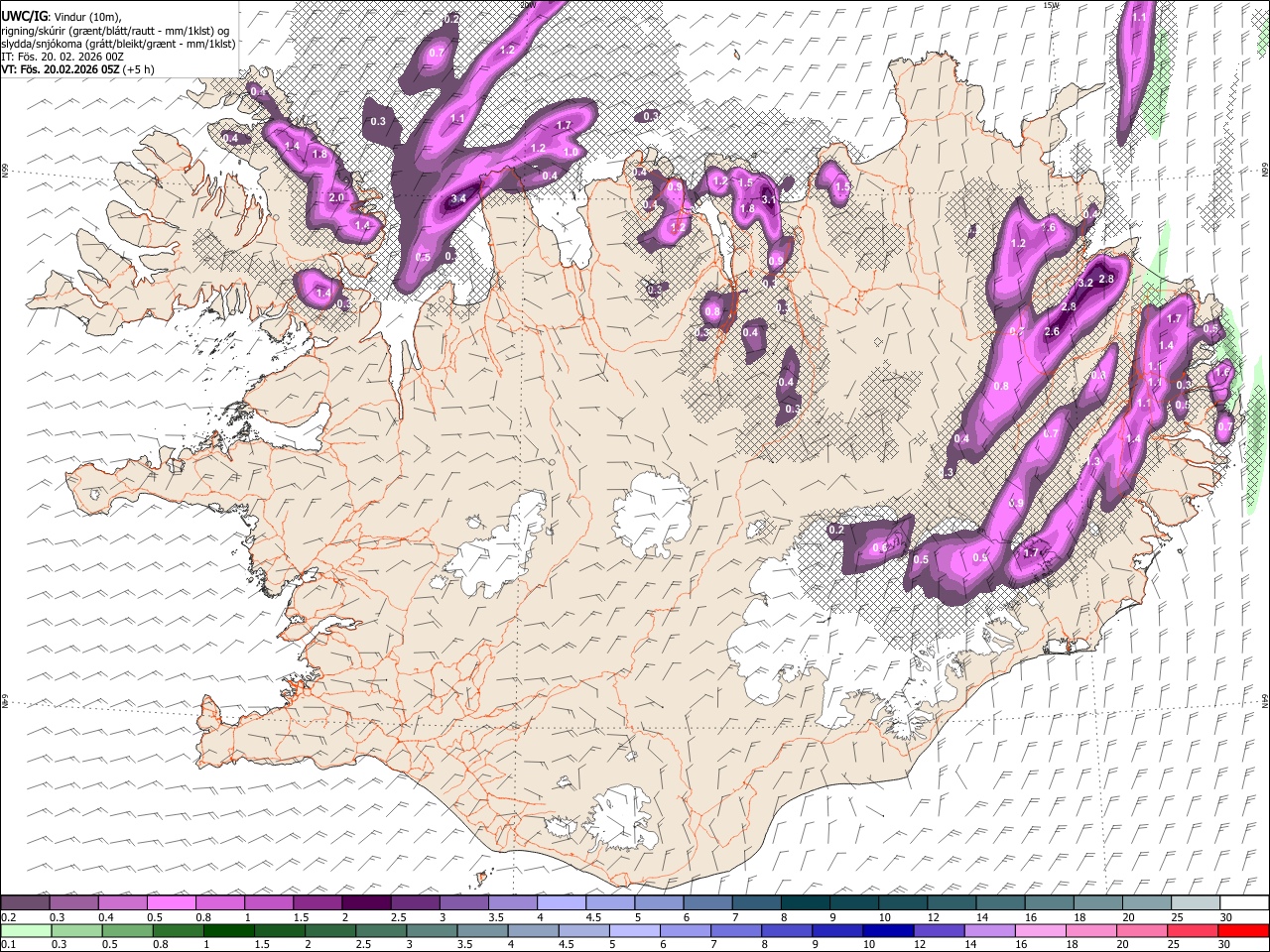The height and width of the screenshot is (952, 1270).
Task: Click the "20W" longitude label at the map top
Action: tap(528, 4)
